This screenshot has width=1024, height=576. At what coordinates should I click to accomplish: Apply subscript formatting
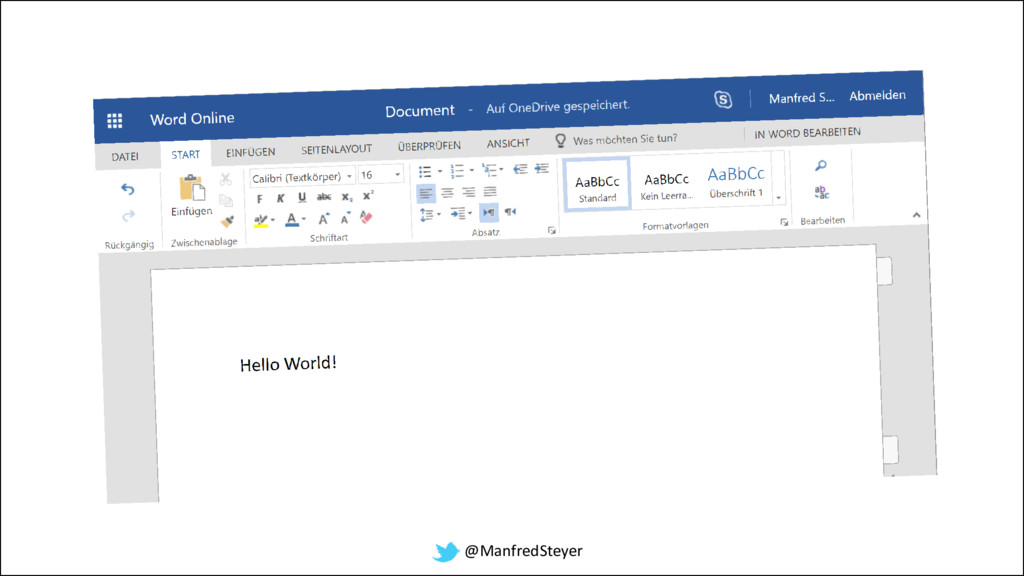pos(347,197)
